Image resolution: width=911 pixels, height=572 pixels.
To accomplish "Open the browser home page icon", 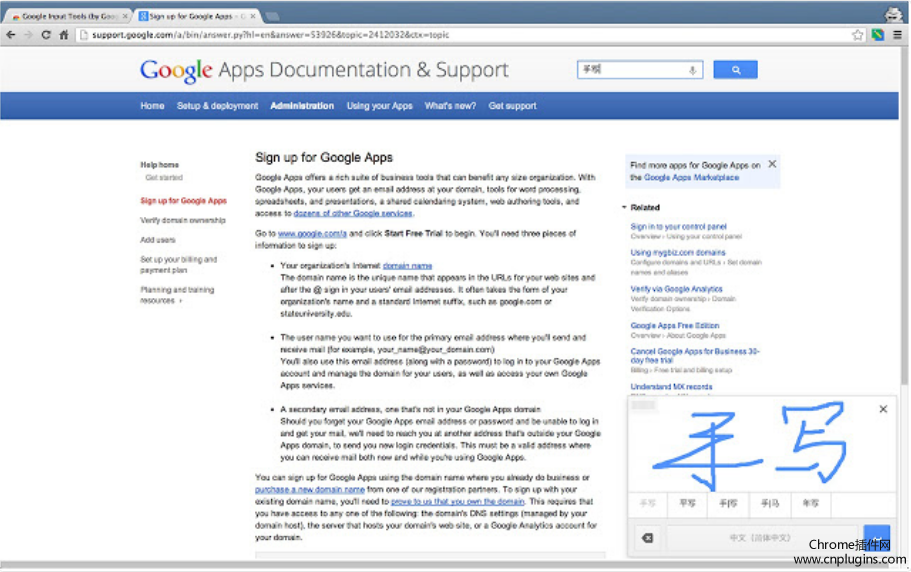I will click(64, 35).
